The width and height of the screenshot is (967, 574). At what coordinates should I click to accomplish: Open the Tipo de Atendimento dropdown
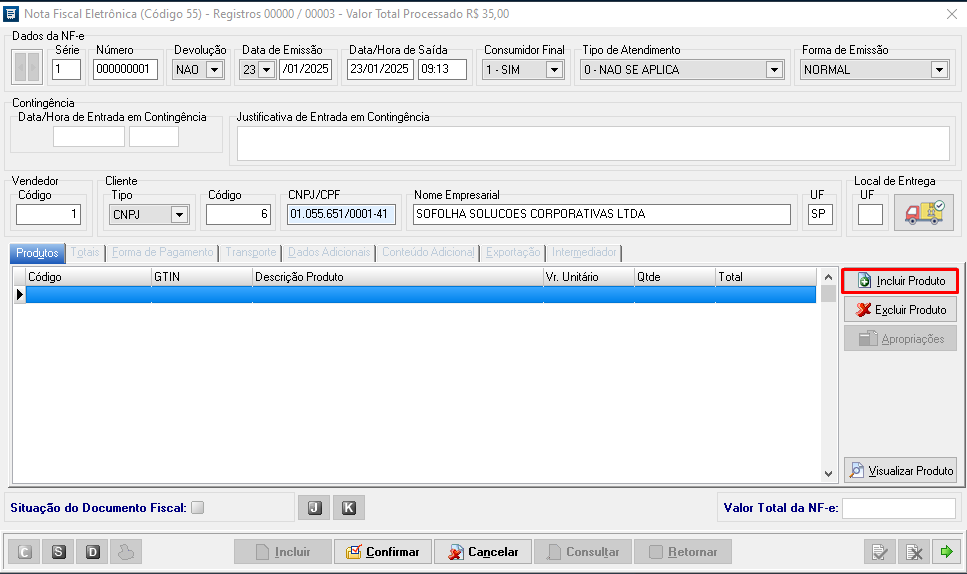coord(773,70)
